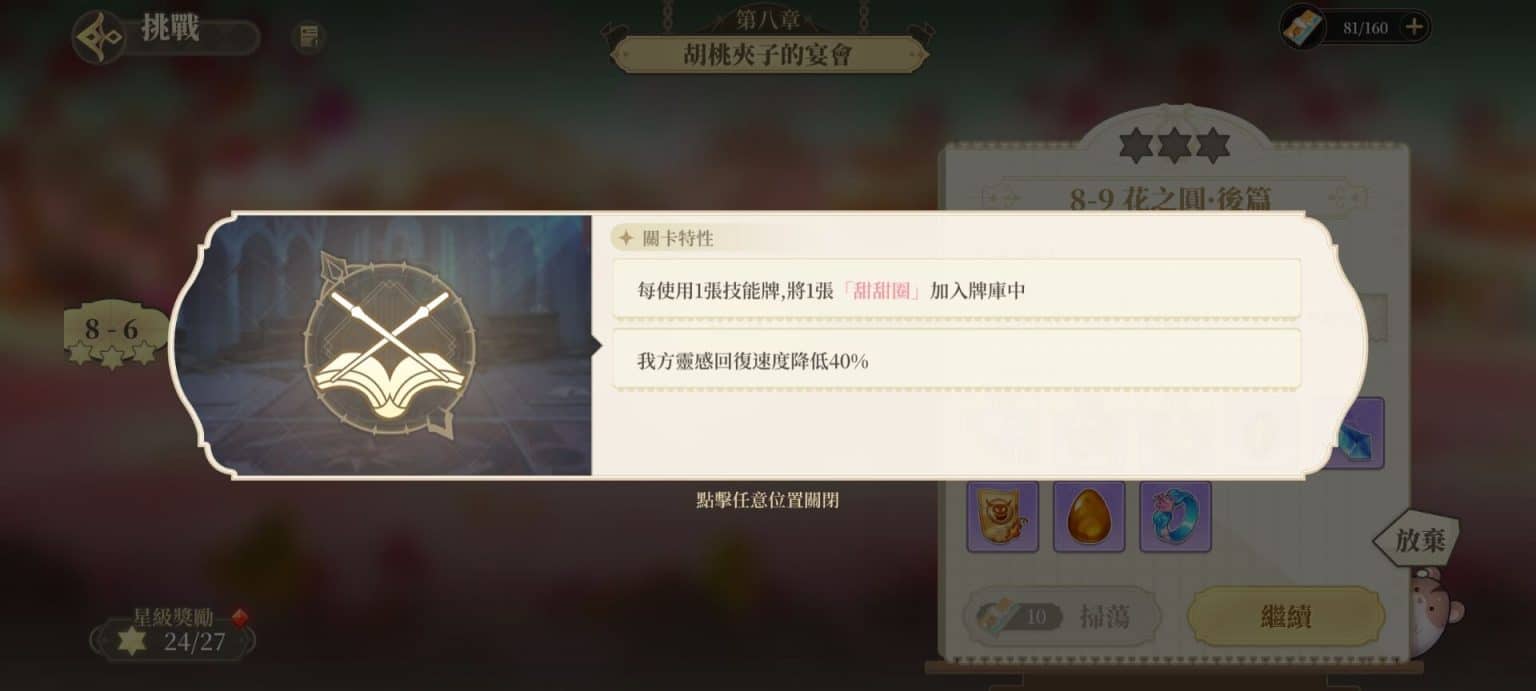Select the blue crystal reward item

tap(1354, 433)
